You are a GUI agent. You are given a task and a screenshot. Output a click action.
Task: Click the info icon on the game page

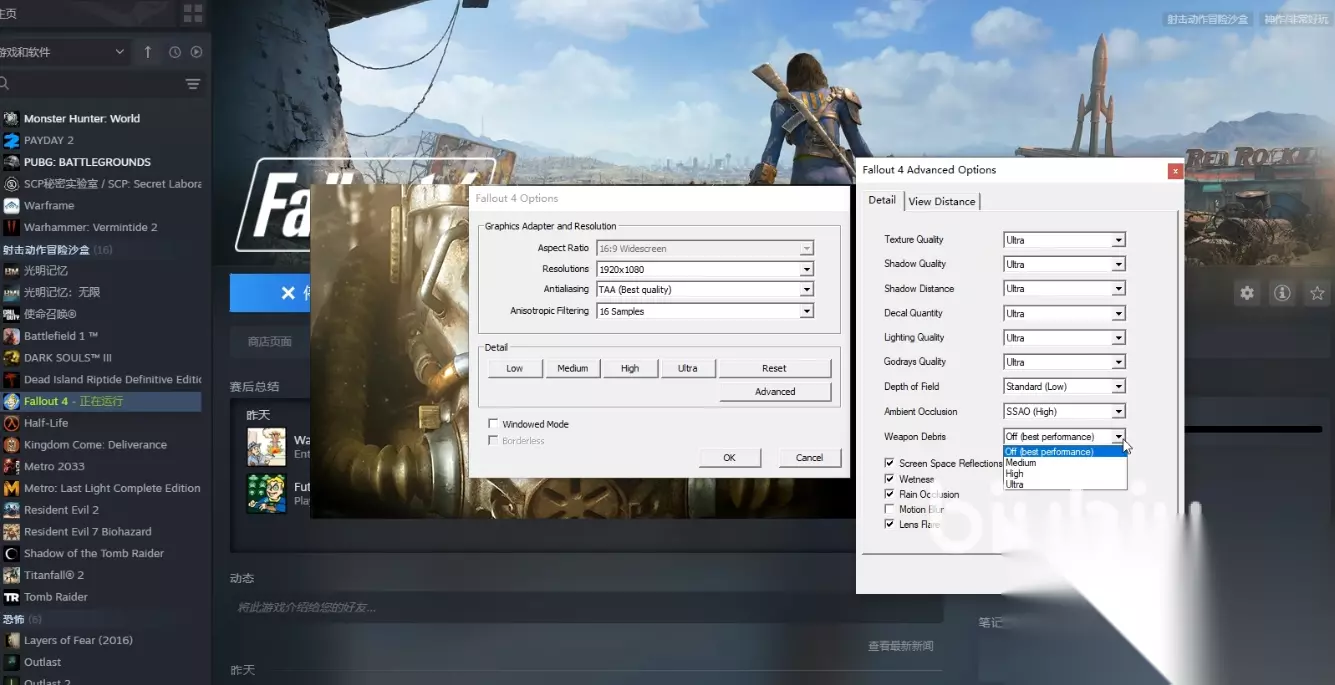point(1281,293)
